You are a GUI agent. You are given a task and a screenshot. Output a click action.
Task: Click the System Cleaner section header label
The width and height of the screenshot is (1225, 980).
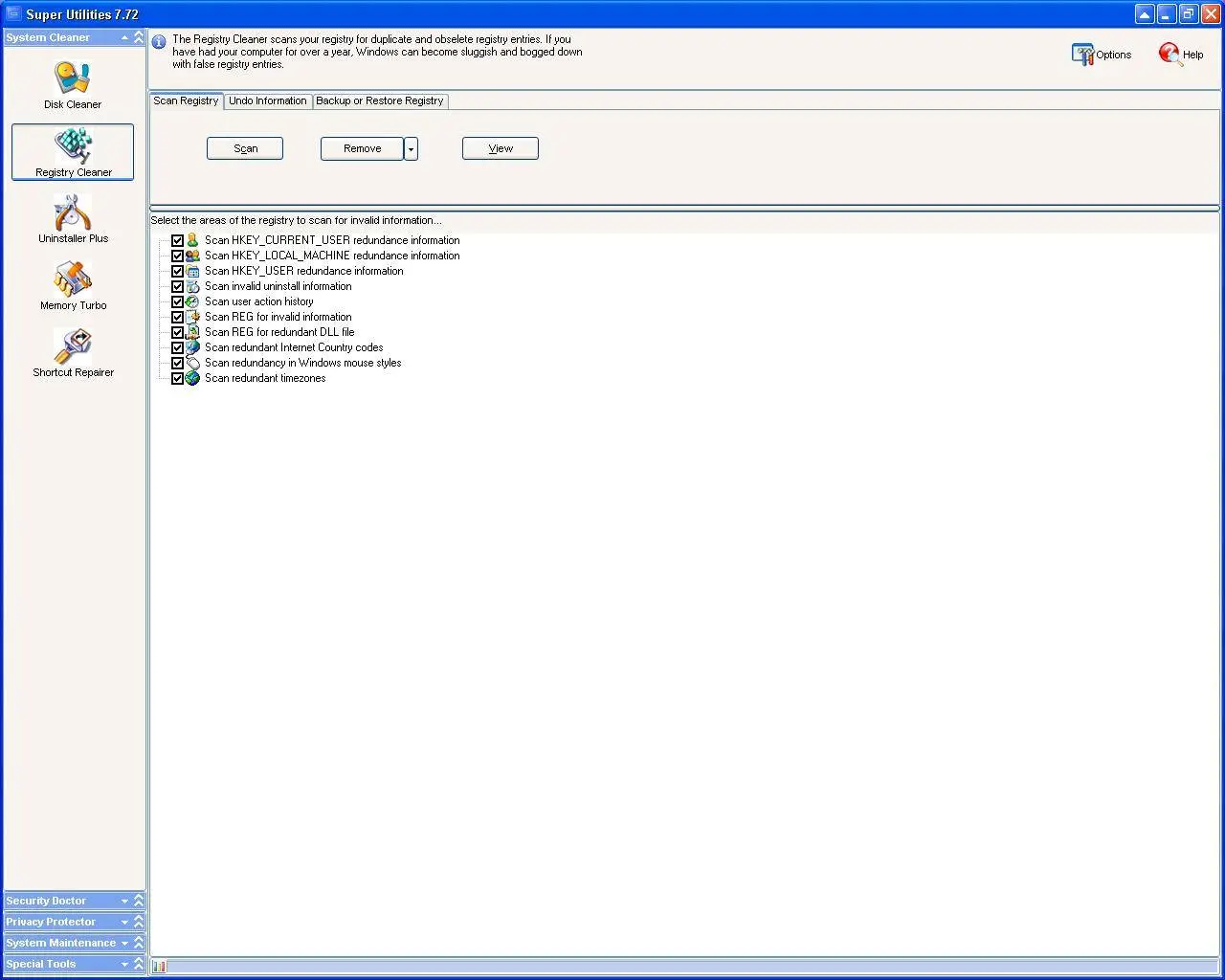click(48, 37)
